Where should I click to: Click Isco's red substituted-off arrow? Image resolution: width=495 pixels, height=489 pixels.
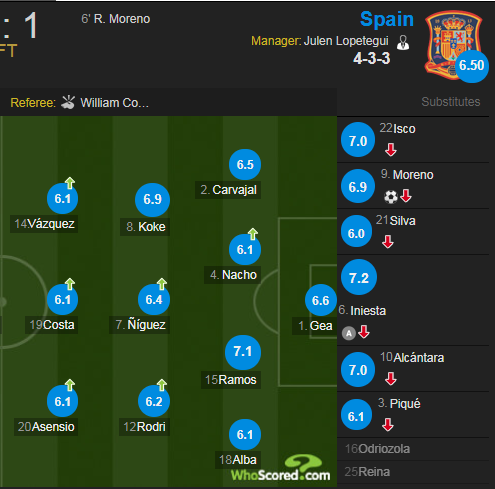click(x=391, y=150)
